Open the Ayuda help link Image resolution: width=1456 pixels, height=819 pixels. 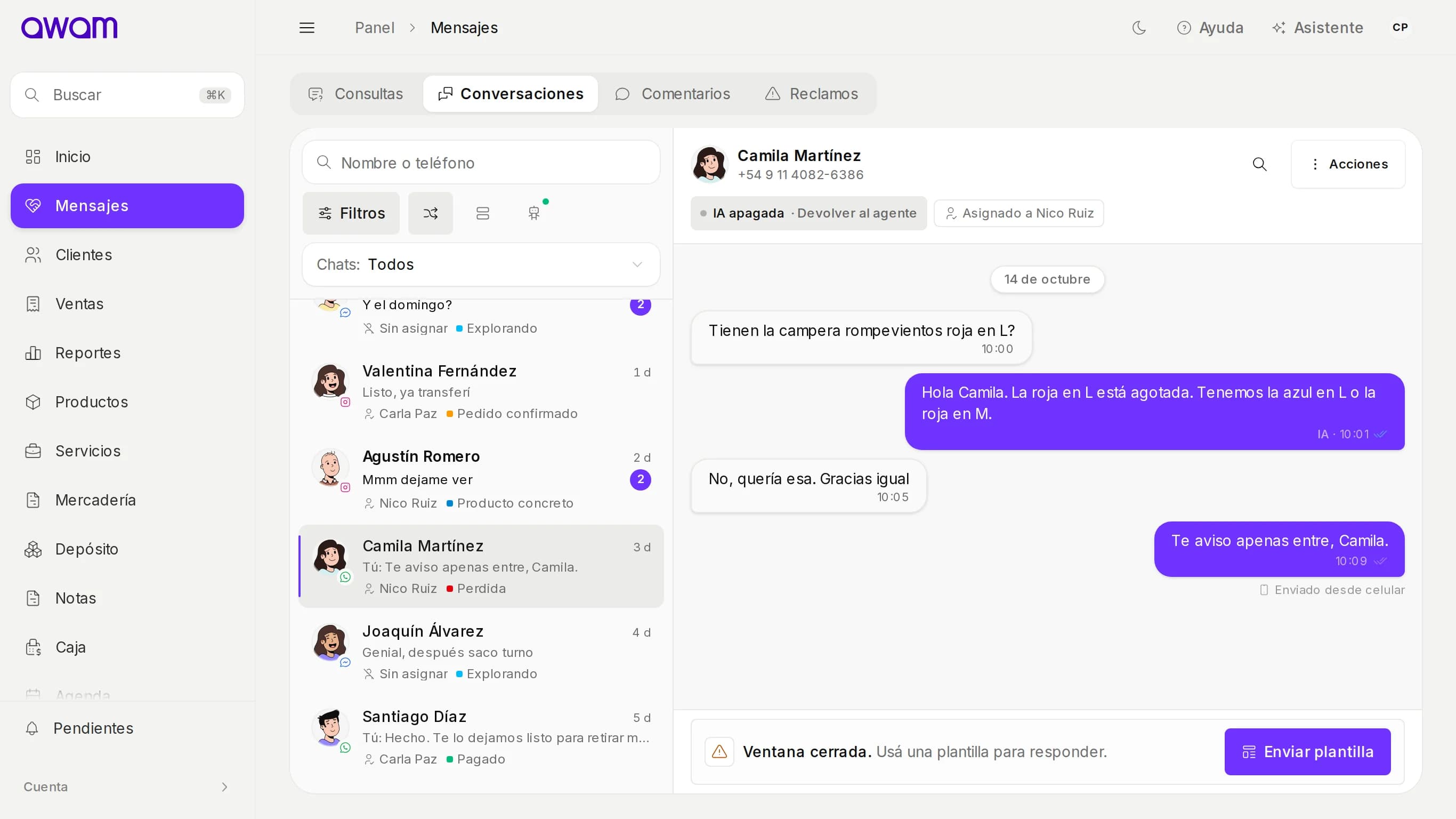click(x=1210, y=28)
